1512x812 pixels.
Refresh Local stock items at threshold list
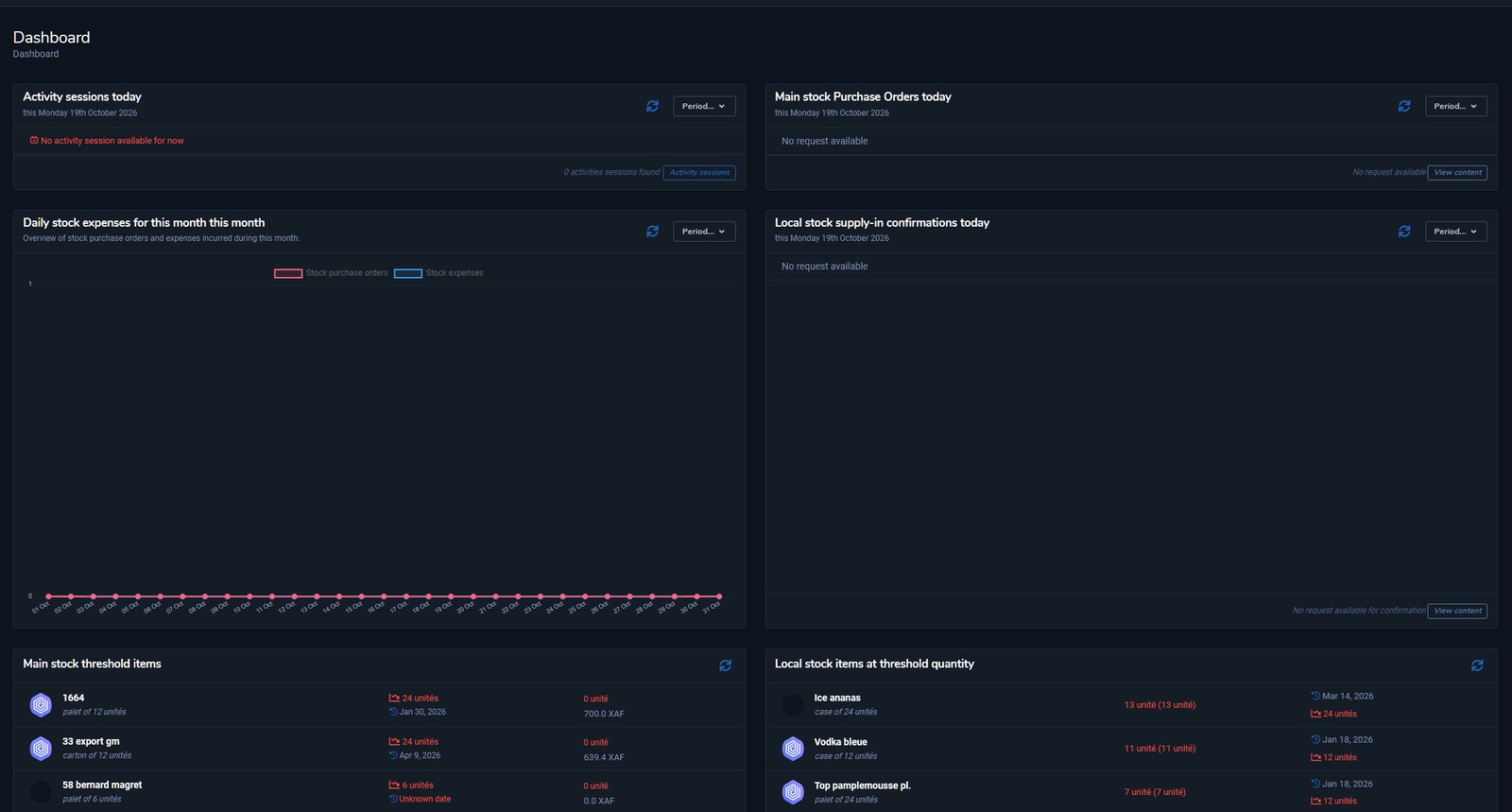click(x=1477, y=665)
